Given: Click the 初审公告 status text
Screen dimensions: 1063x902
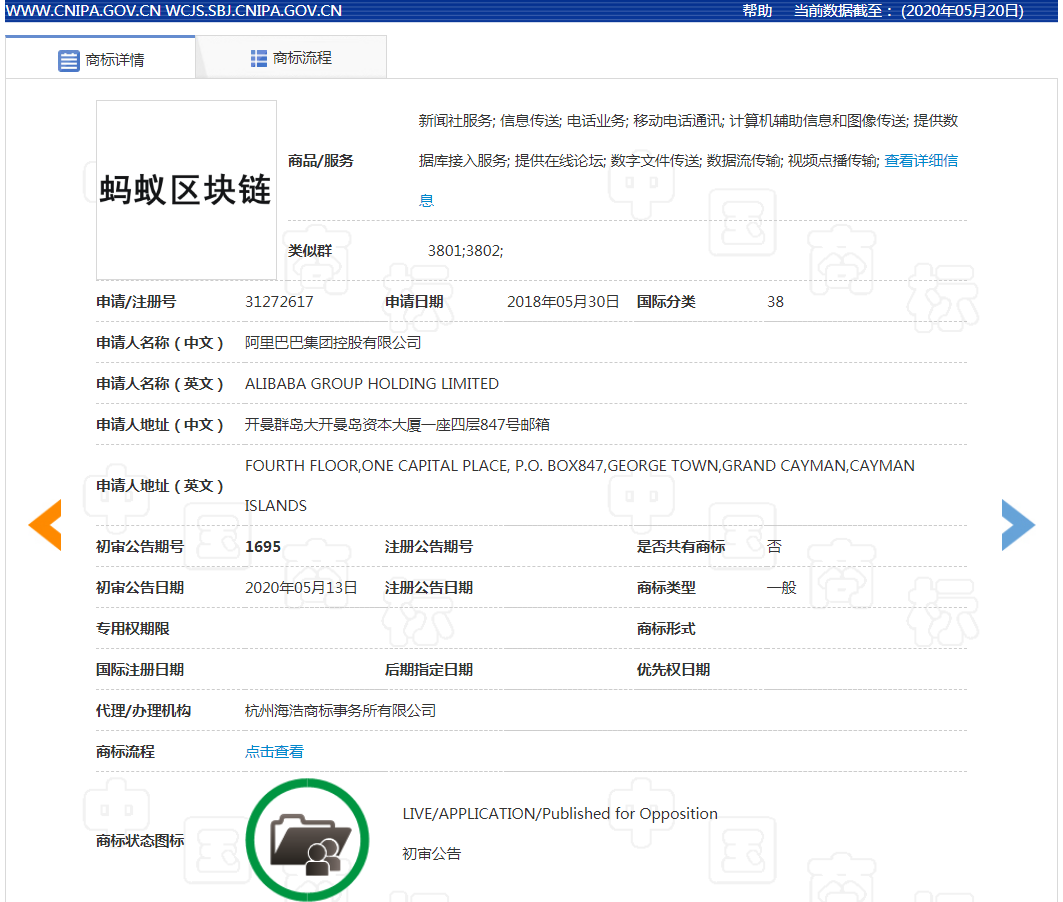Looking at the screenshot, I should (431, 854).
